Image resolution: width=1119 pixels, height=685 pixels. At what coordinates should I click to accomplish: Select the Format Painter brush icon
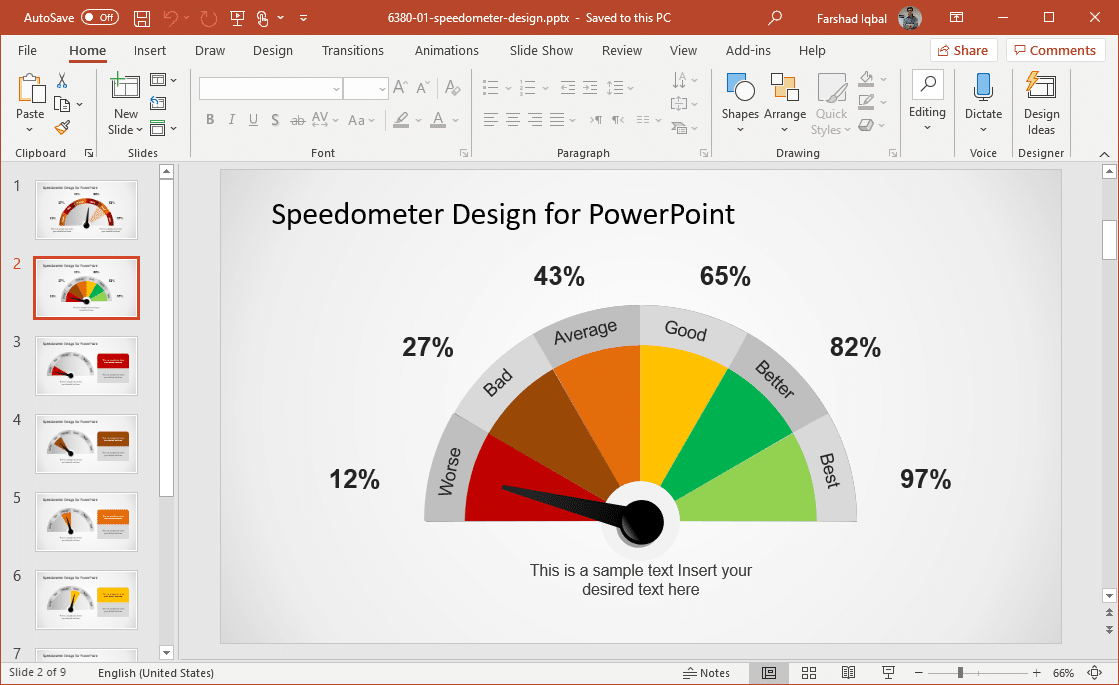pyautogui.click(x=62, y=128)
